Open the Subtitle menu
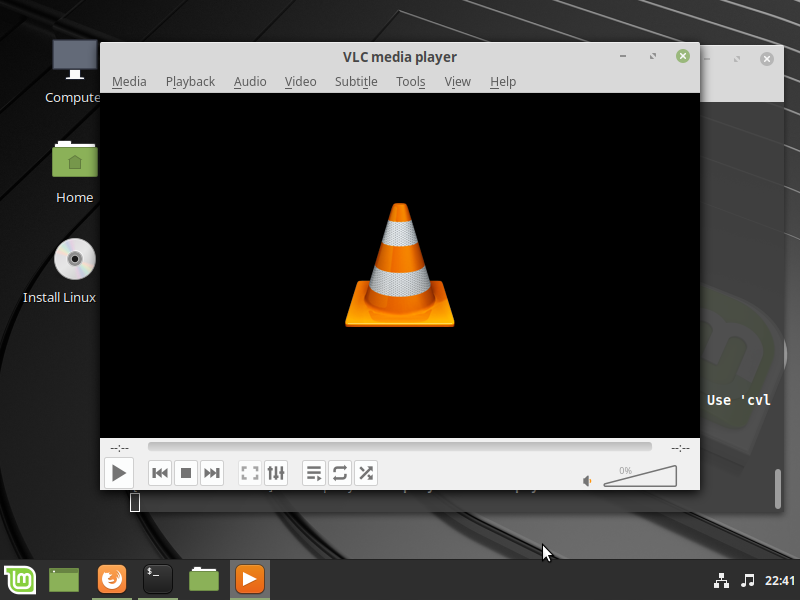The width and height of the screenshot is (800, 600). (x=356, y=82)
